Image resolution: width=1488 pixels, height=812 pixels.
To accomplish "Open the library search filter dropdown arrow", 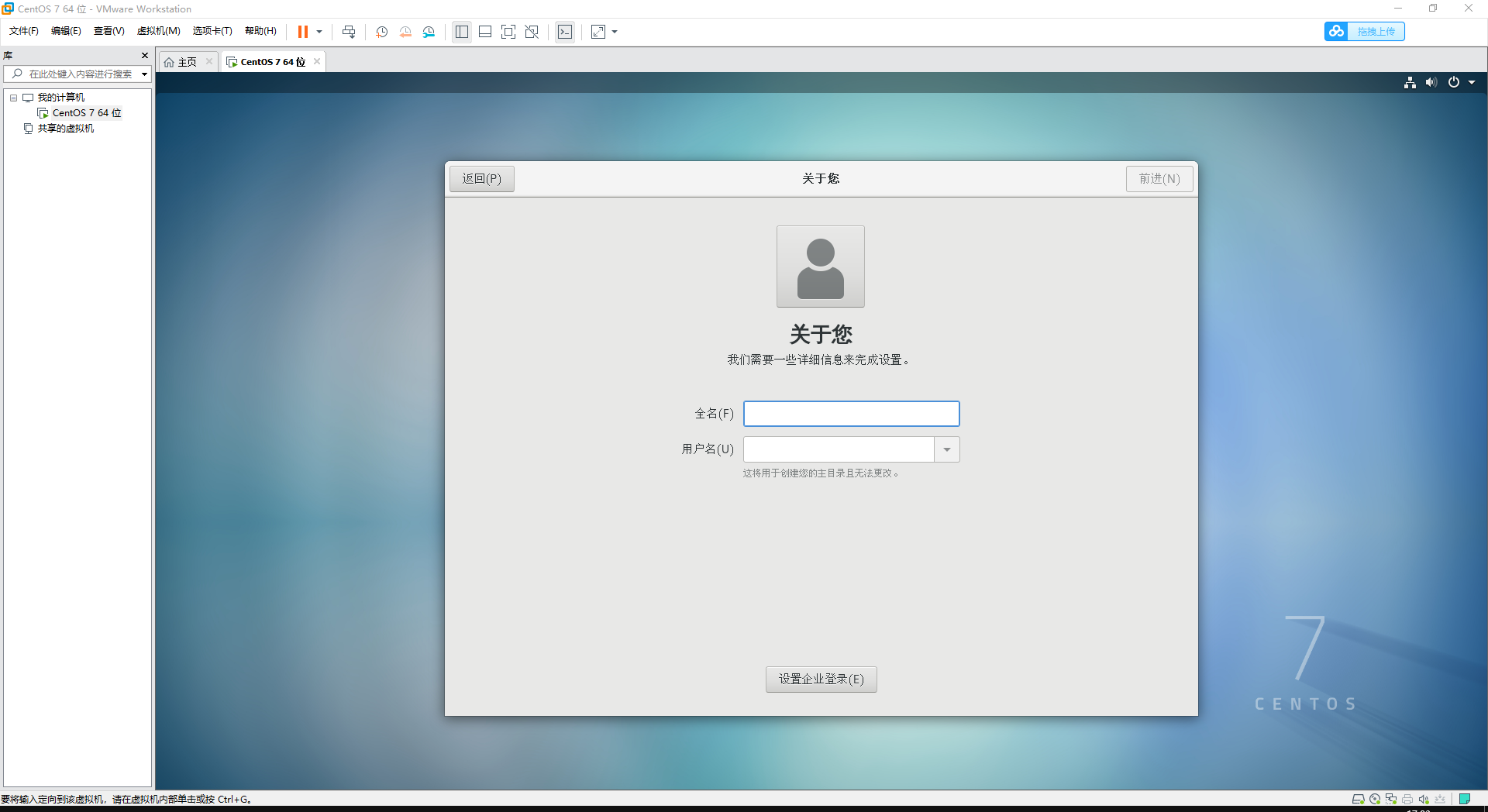I will pos(144,74).
